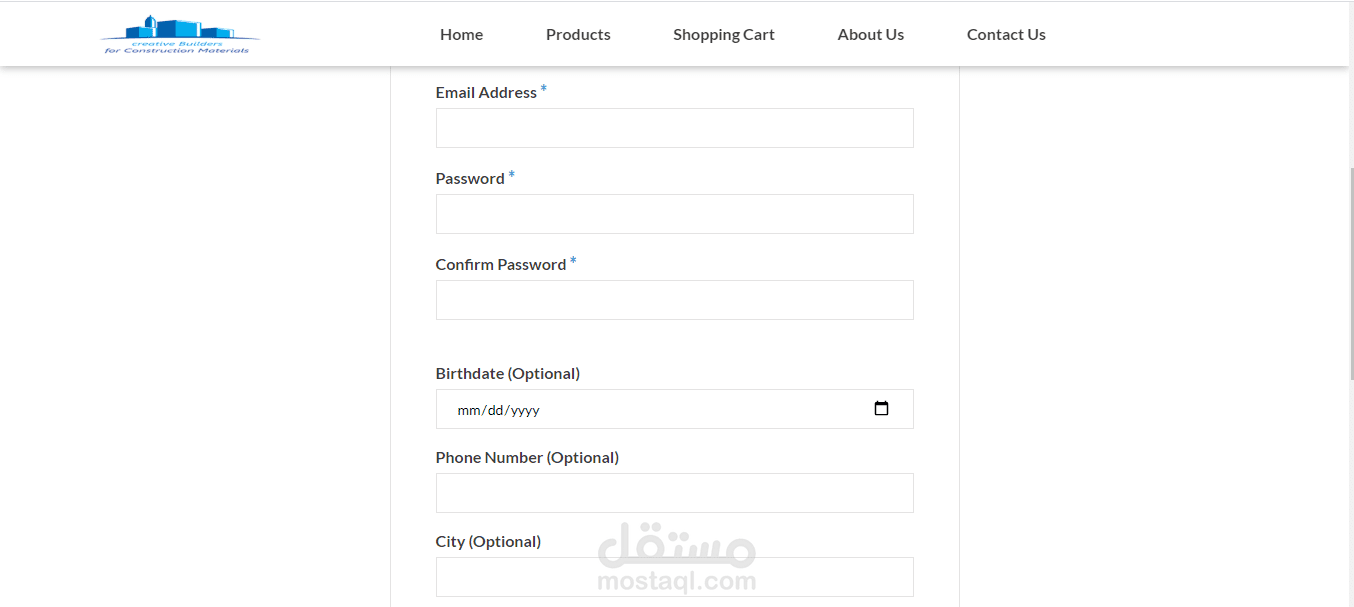Go to the Home page
The height and width of the screenshot is (607, 1354).
[461, 34]
